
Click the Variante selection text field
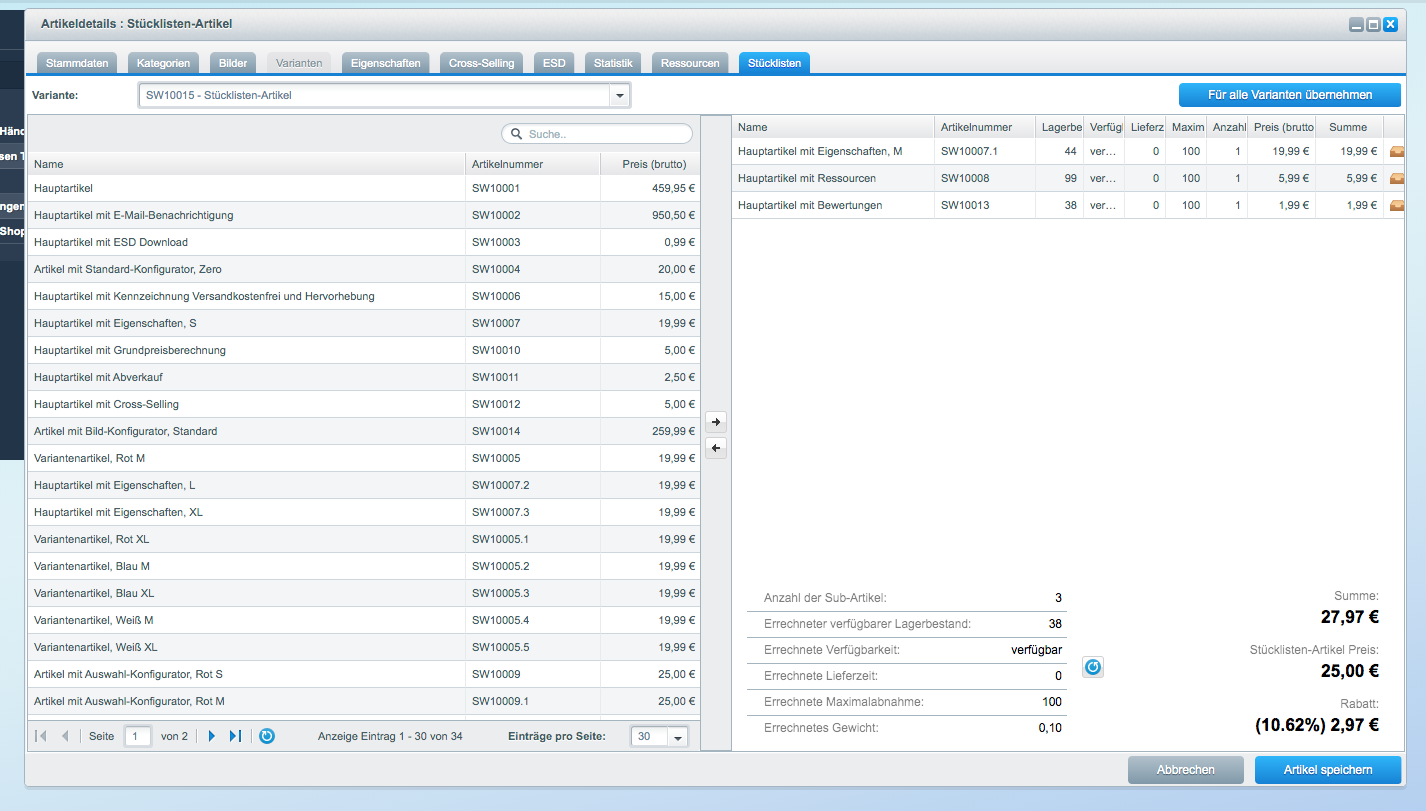pos(374,96)
